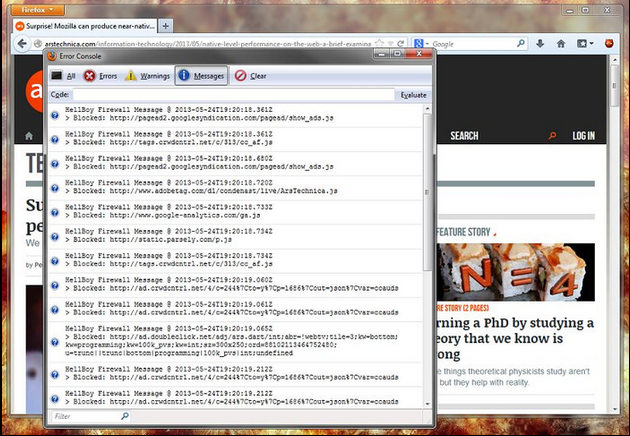Reload the page with the refresh icon
The image size is (630, 436).
coord(400,43)
